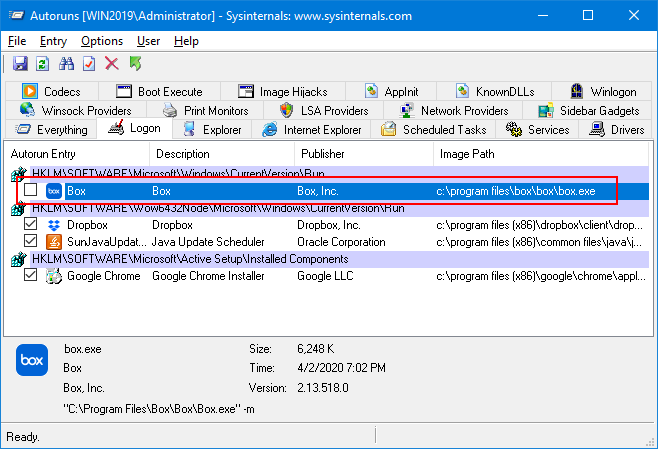Switch to the AppInit tab
The width and height of the screenshot is (658, 449).
[x=391, y=91]
